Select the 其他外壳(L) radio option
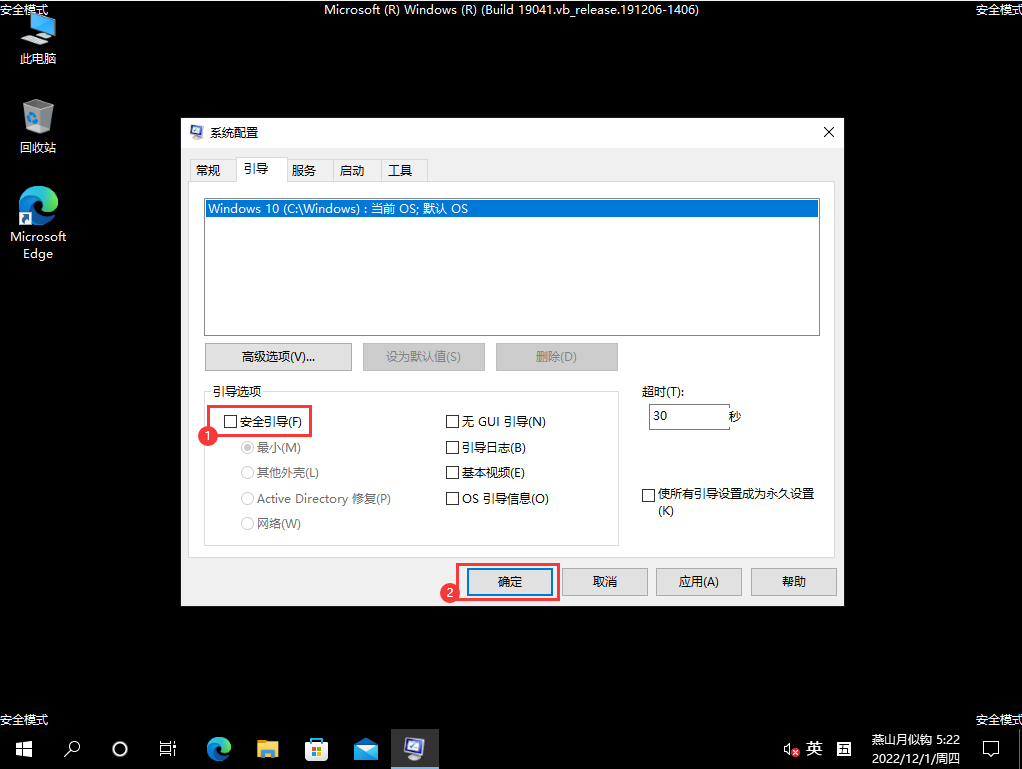Viewport: 1022px width, 769px height. pos(247,472)
